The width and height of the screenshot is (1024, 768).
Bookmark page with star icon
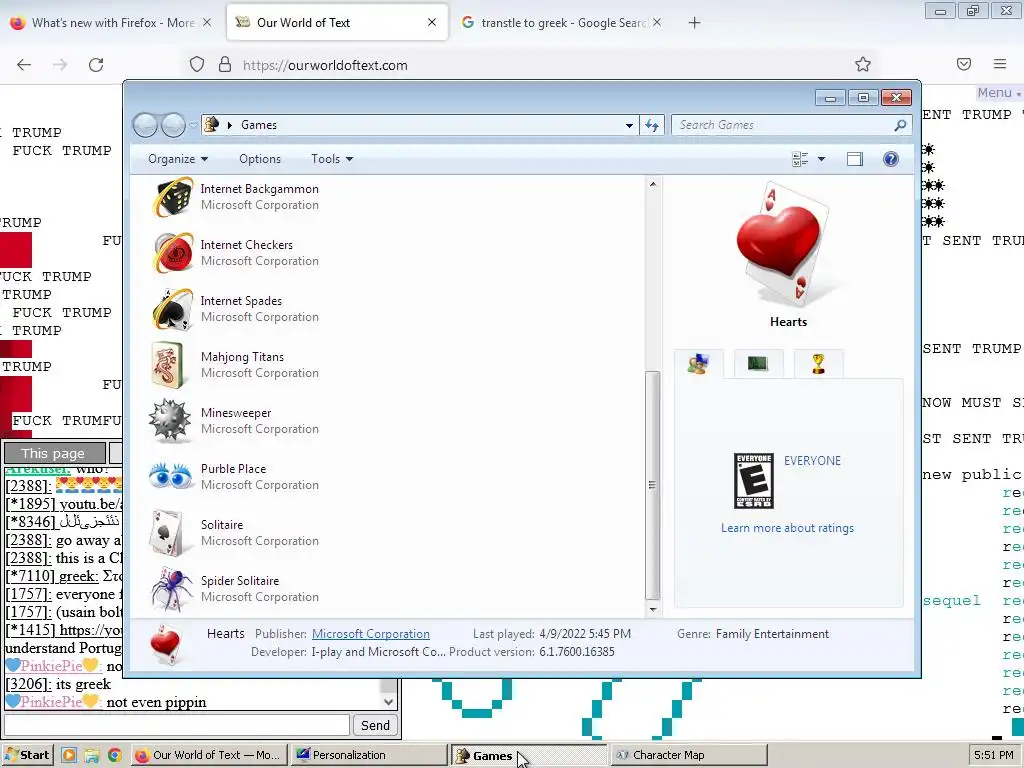[x=863, y=64]
